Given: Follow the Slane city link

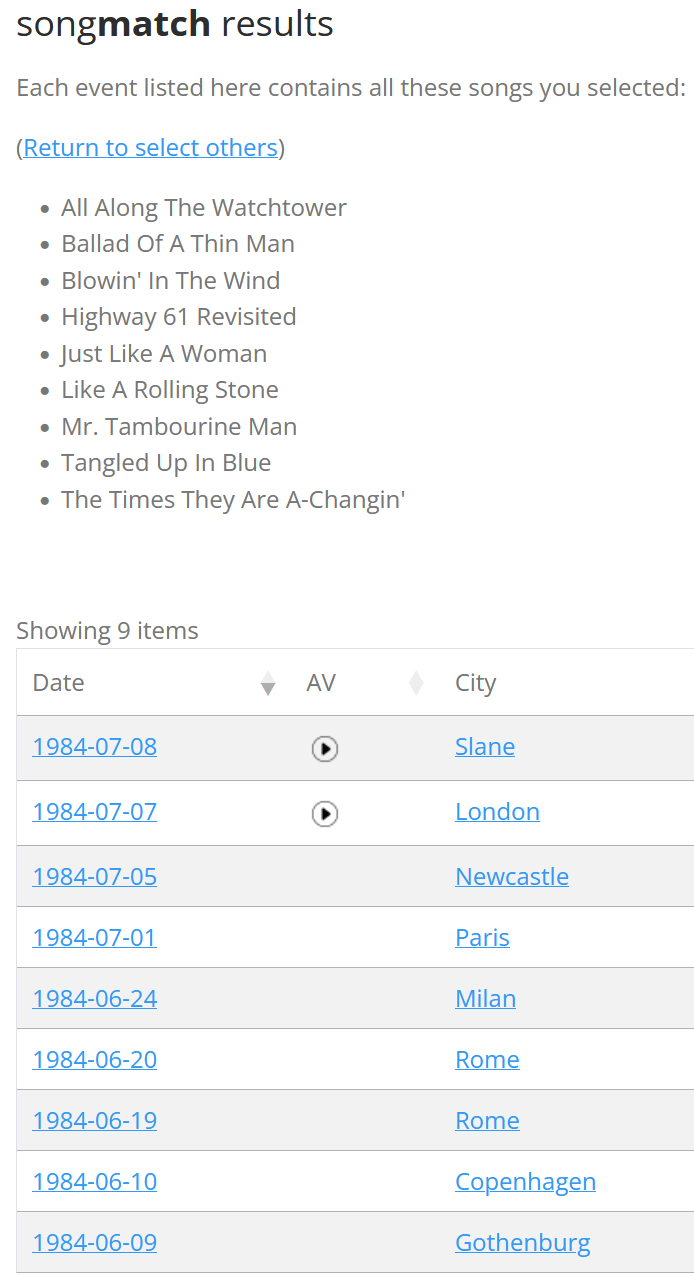Looking at the screenshot, I should click(x=485, y=747).
